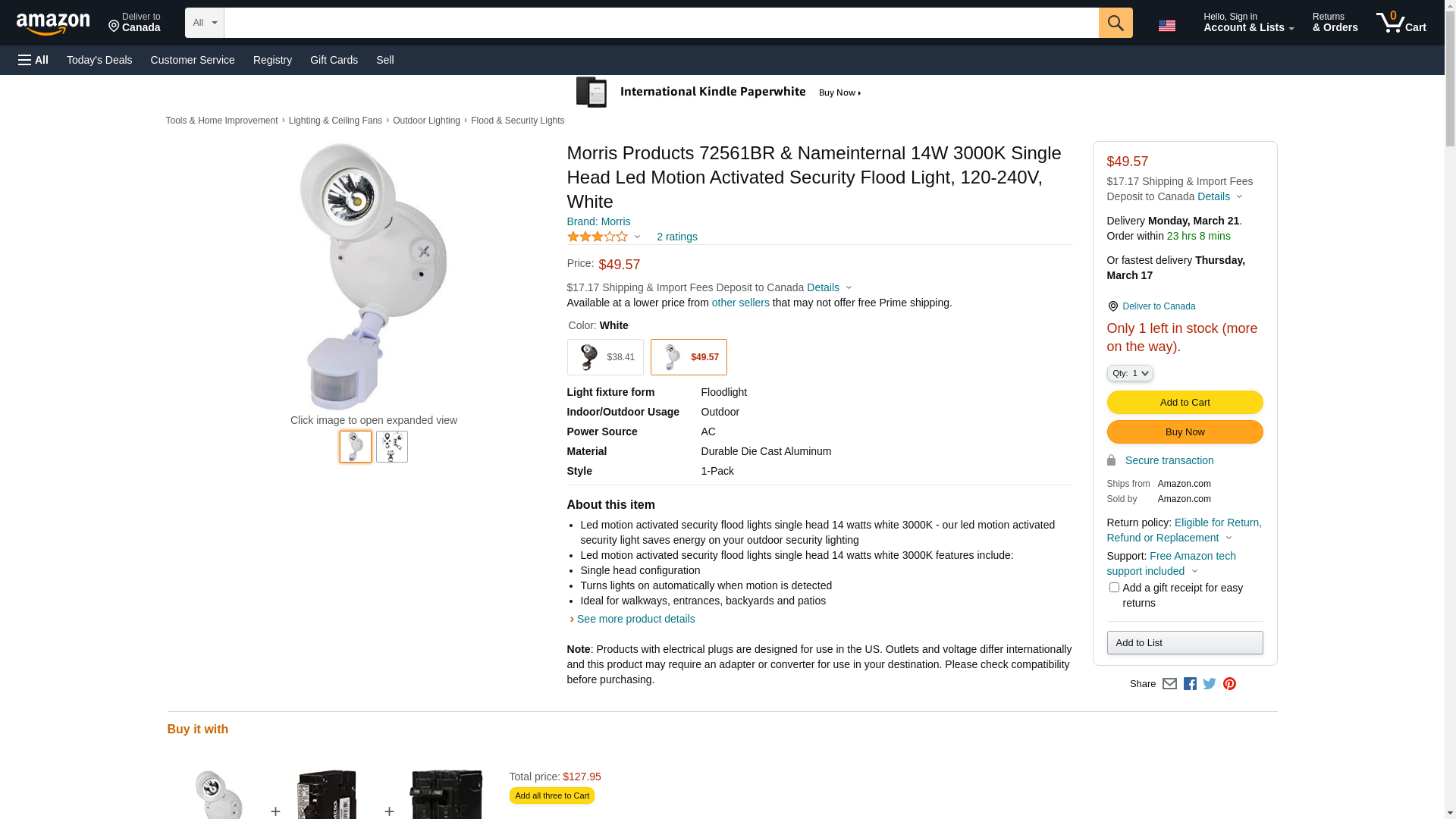Share via the email envelope icon
This screenshot has width=1456, height=819.
coord(1169,684)
